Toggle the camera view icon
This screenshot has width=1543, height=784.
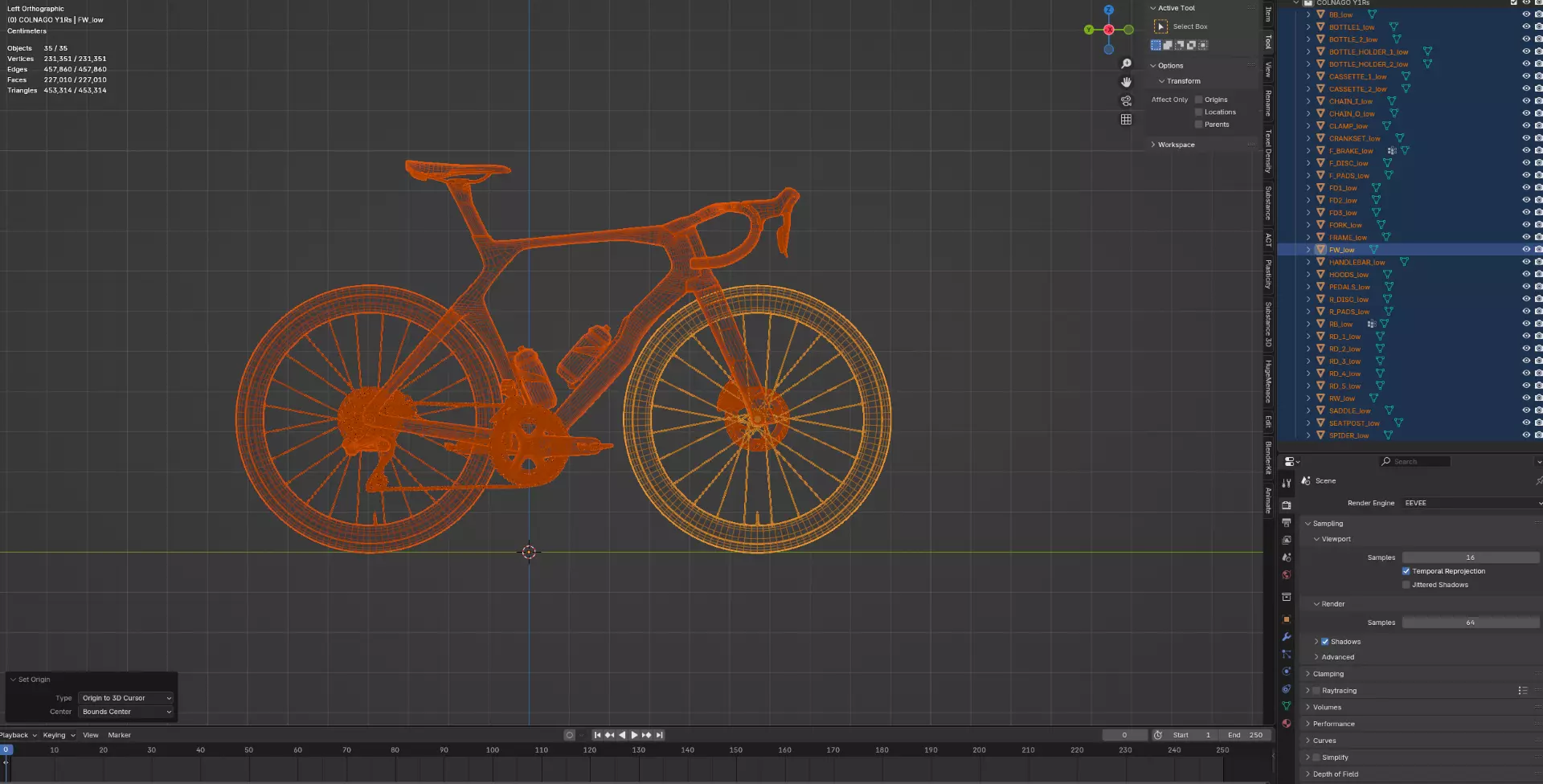point(1126,100)
